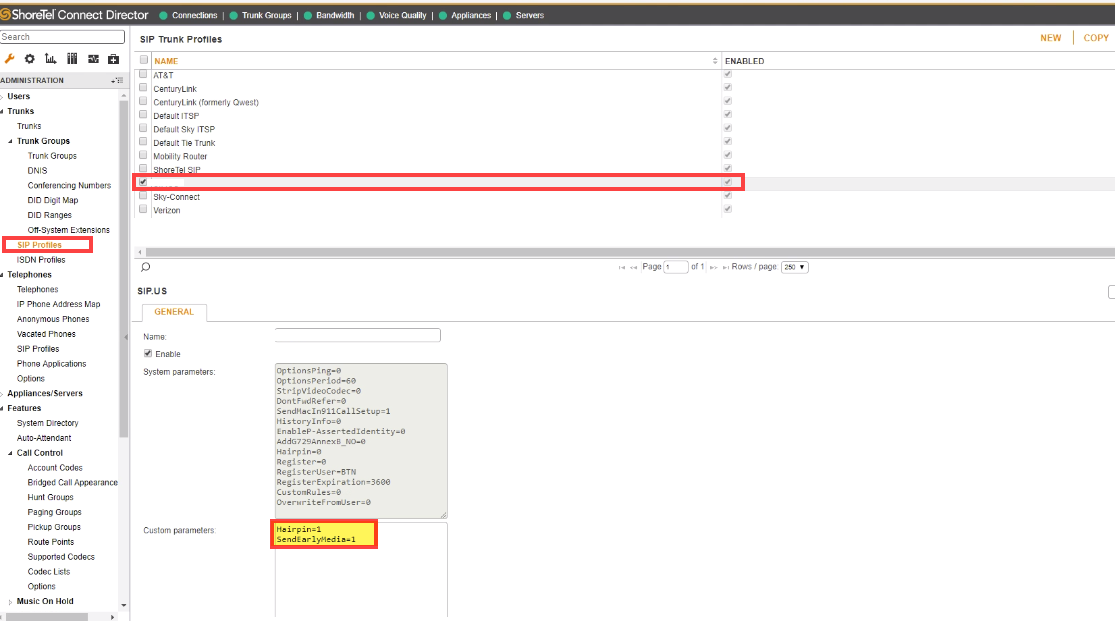
Task: Click the magnifier search icon below the table
Action: pyautogui.click(x=146, y=267)
